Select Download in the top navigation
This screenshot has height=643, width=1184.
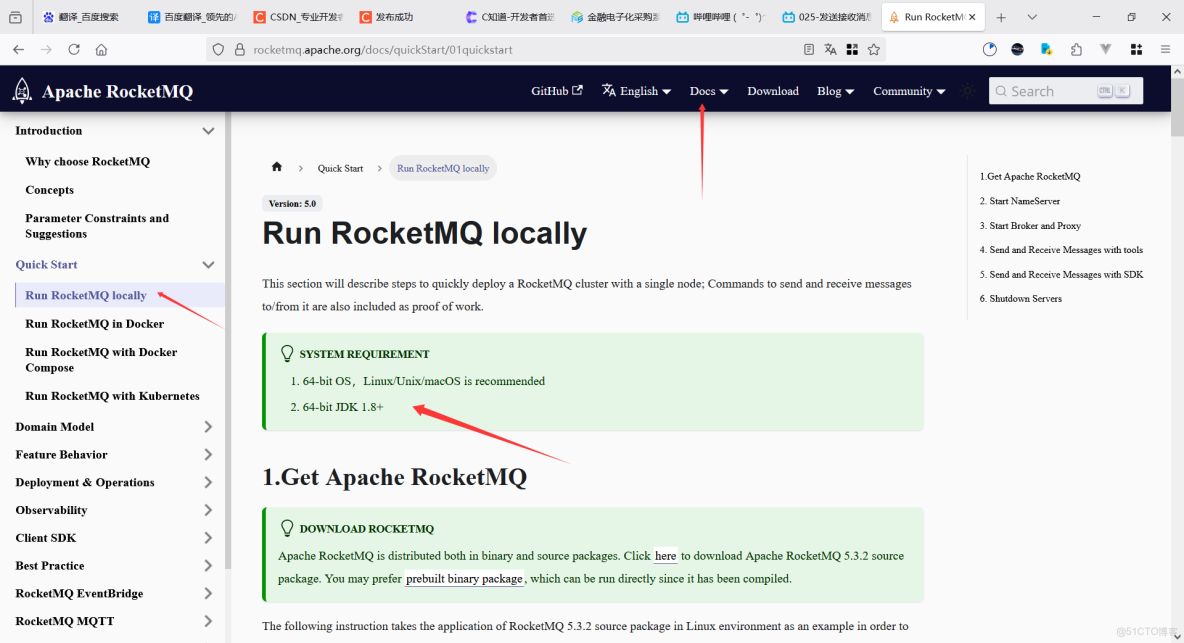[772, 91]
